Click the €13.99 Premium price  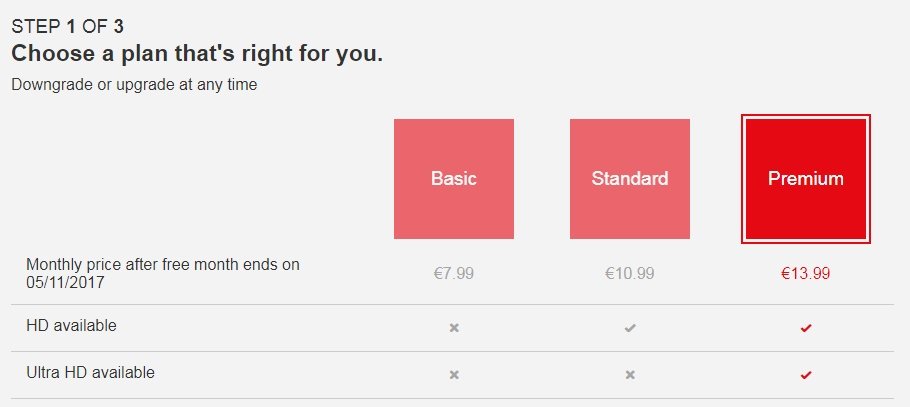(x=806, y=273)
